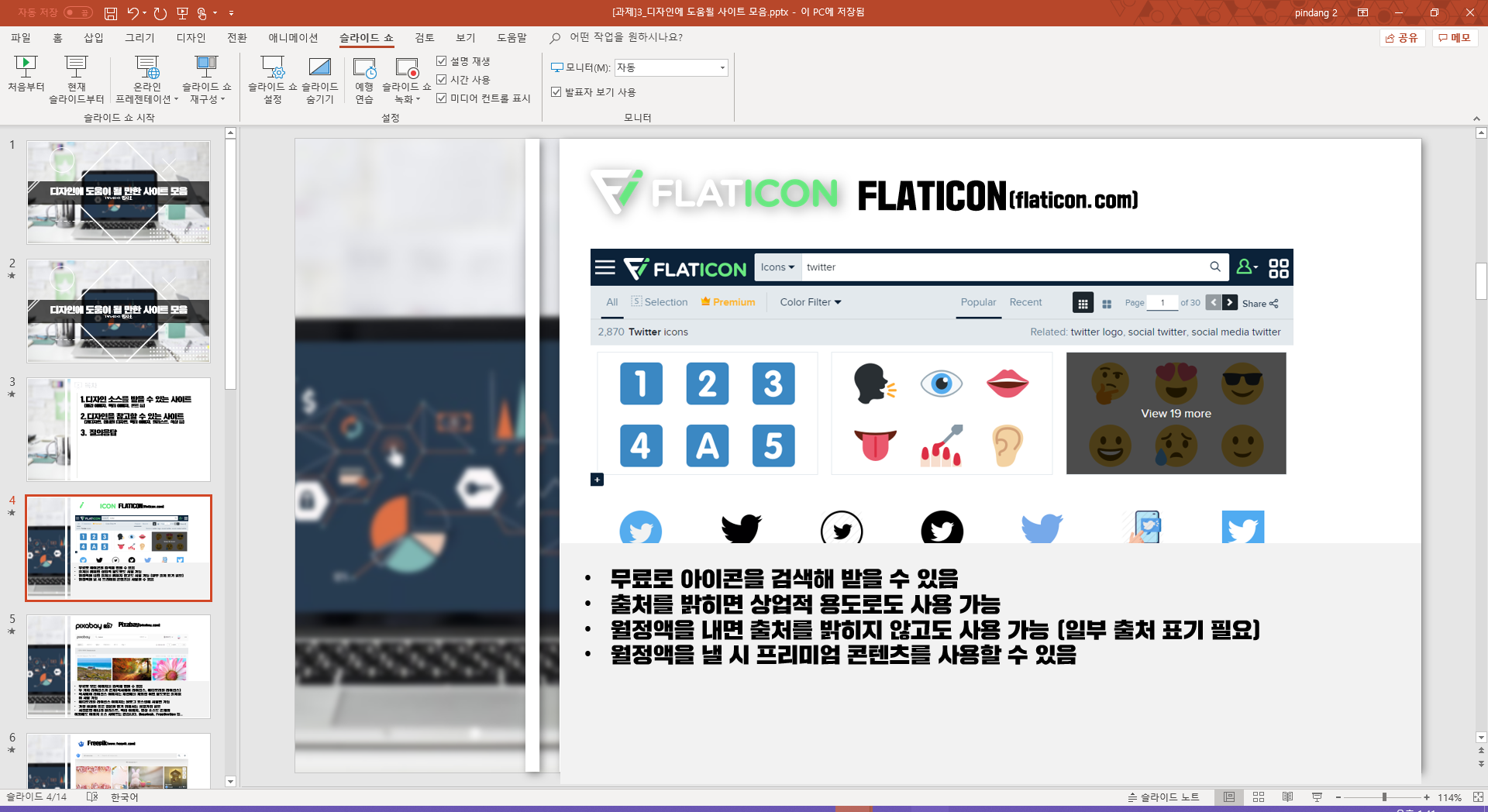1488x812 pixels.
Task: Click accessibility/spelling check icon in status bar
Action: click(92, 797)
